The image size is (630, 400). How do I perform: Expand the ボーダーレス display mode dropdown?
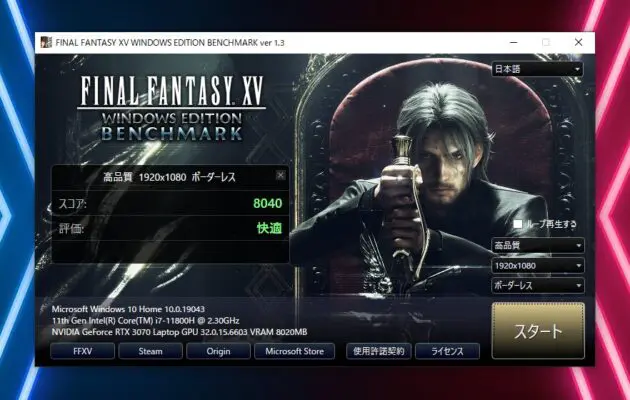pos(537,285)
